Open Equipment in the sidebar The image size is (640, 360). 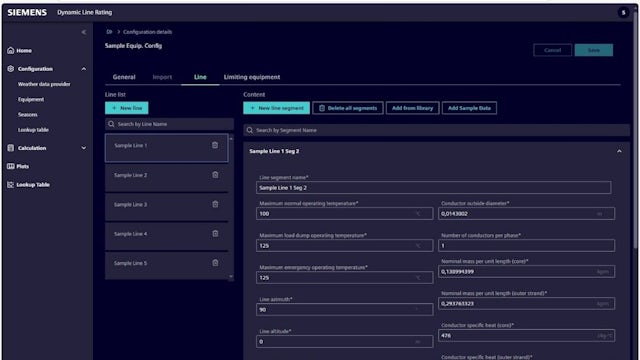pos(31,99)
